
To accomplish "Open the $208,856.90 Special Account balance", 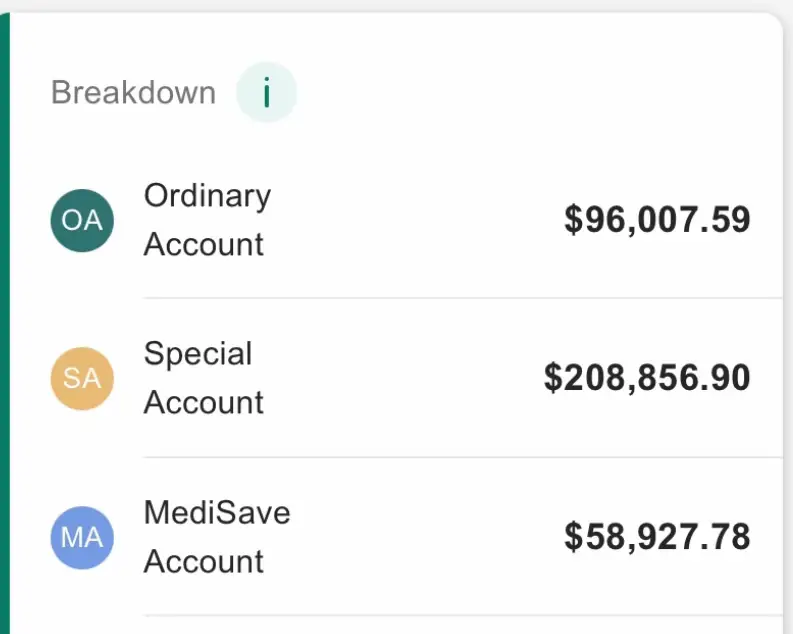I will (x=647, y=378).
